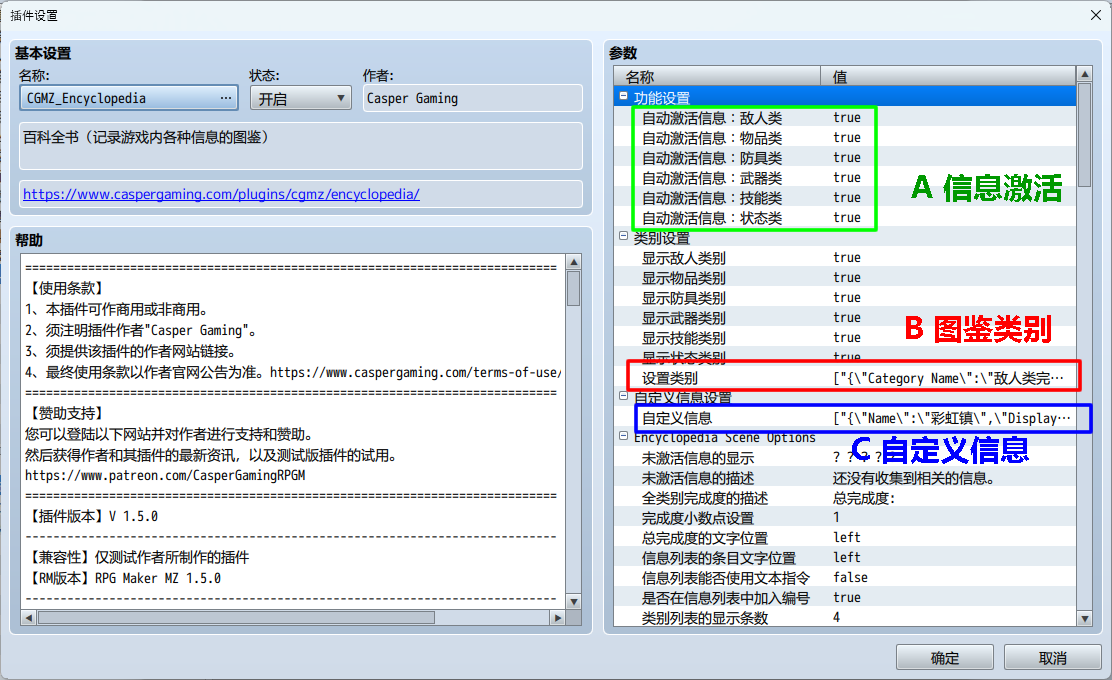The width and height of the screenshot is (1112, 680).
Task: Select the 显示物品类别 parameter row
Action: (x=845, y=277)
